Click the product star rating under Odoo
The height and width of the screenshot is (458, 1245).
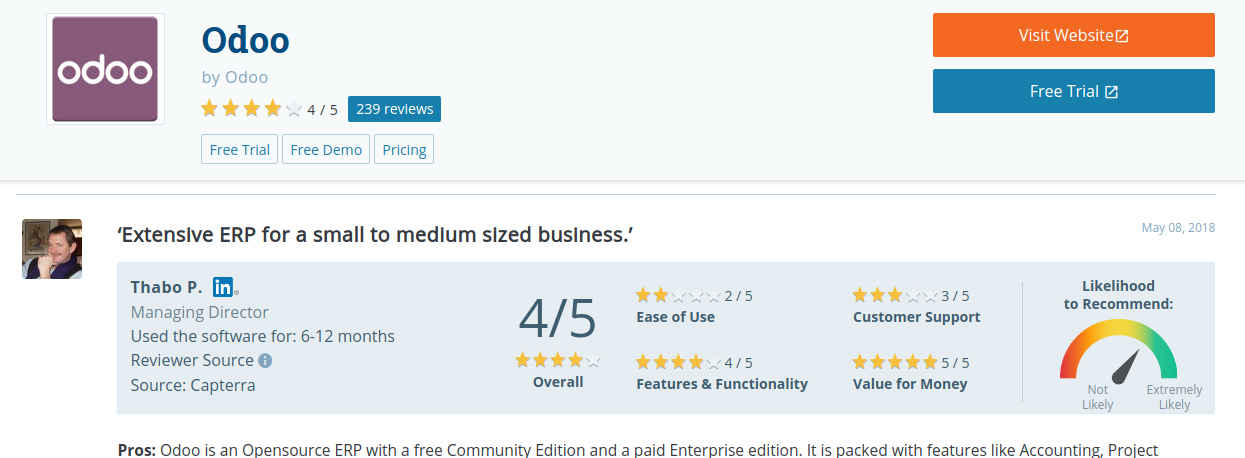(x=251, y=109)
